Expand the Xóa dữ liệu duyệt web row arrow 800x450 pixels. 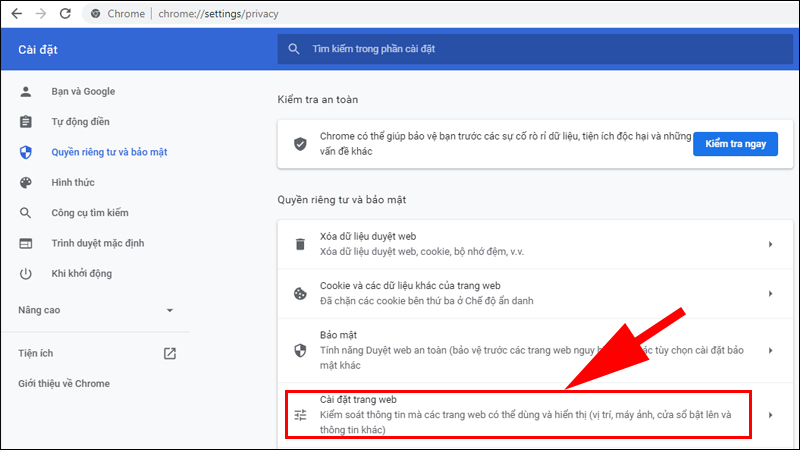770,245
